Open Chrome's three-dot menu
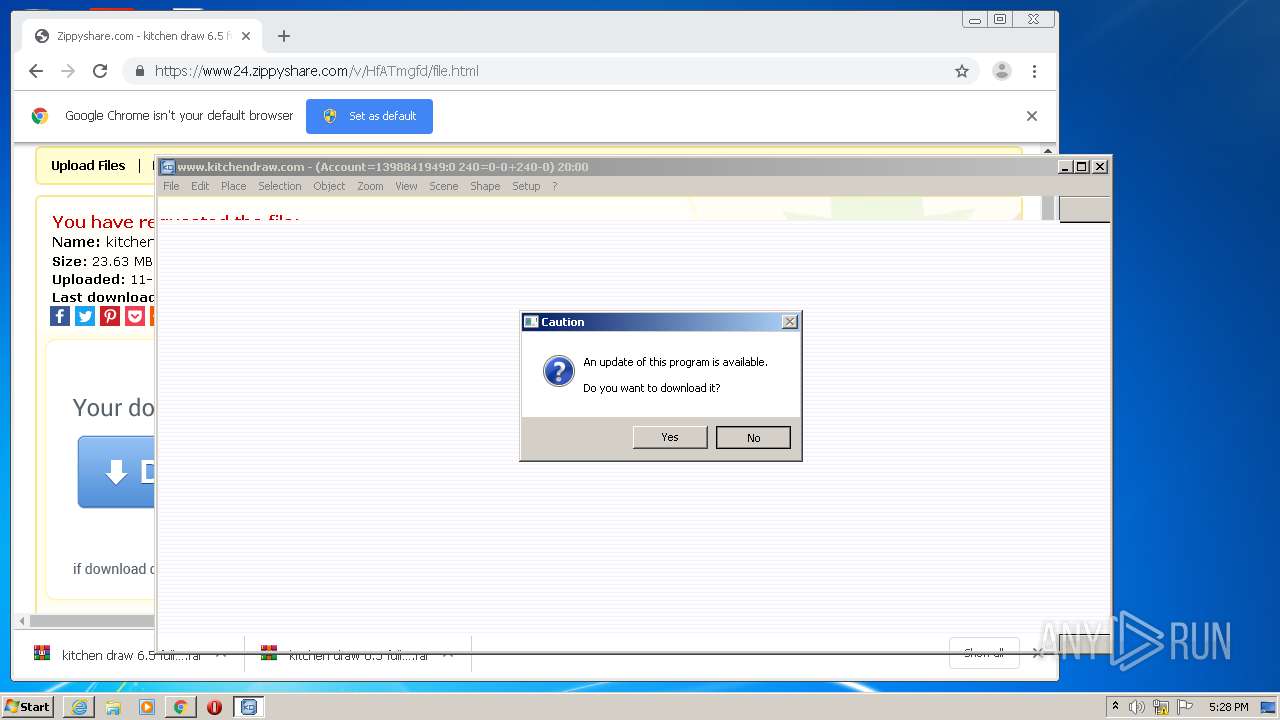 pos(1034,71)
